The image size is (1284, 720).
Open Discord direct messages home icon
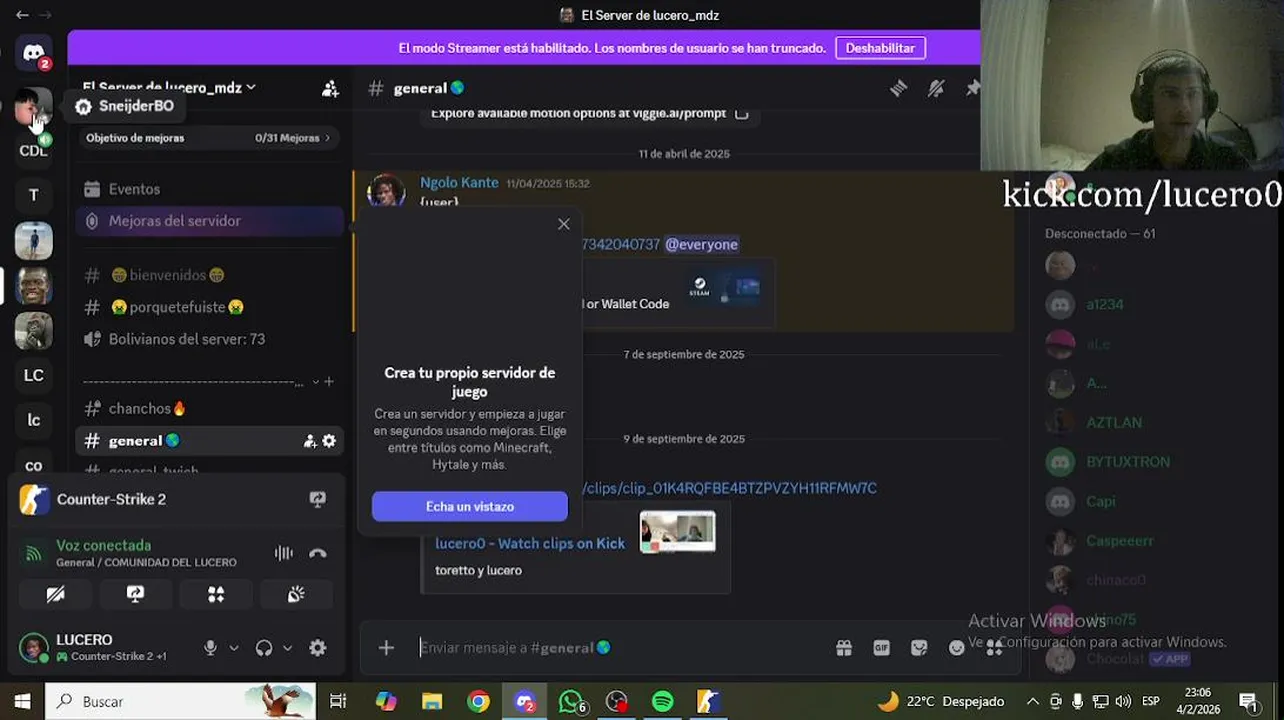34,53
